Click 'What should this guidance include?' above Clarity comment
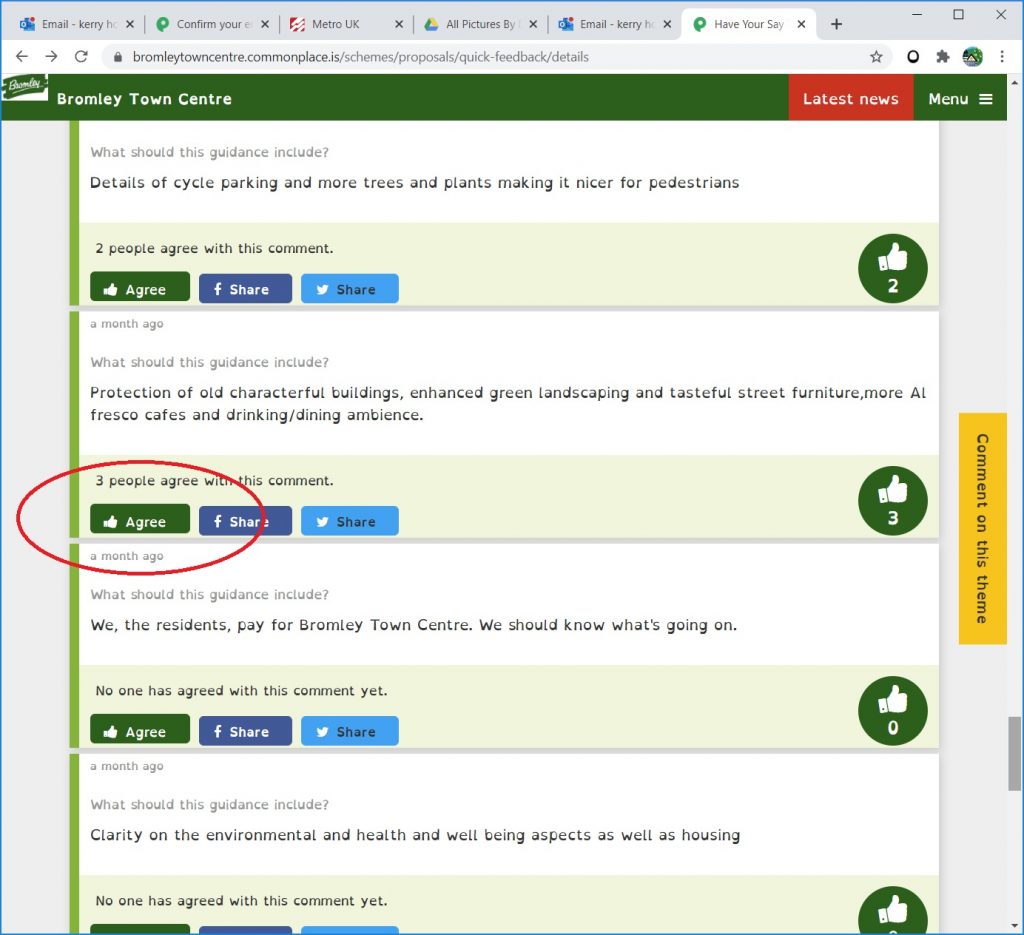Image resolution: width=1024 pixels, height=935 pixels. click(210, 805)
